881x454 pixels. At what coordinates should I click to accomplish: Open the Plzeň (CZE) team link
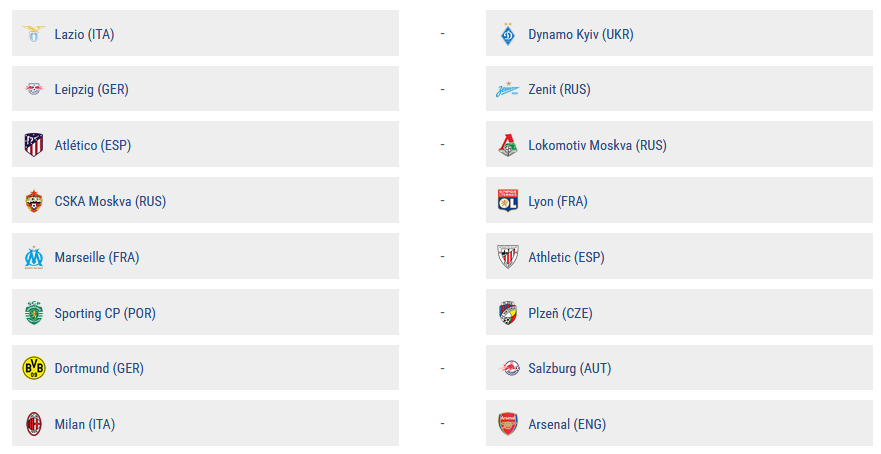(x=560, y=313)
